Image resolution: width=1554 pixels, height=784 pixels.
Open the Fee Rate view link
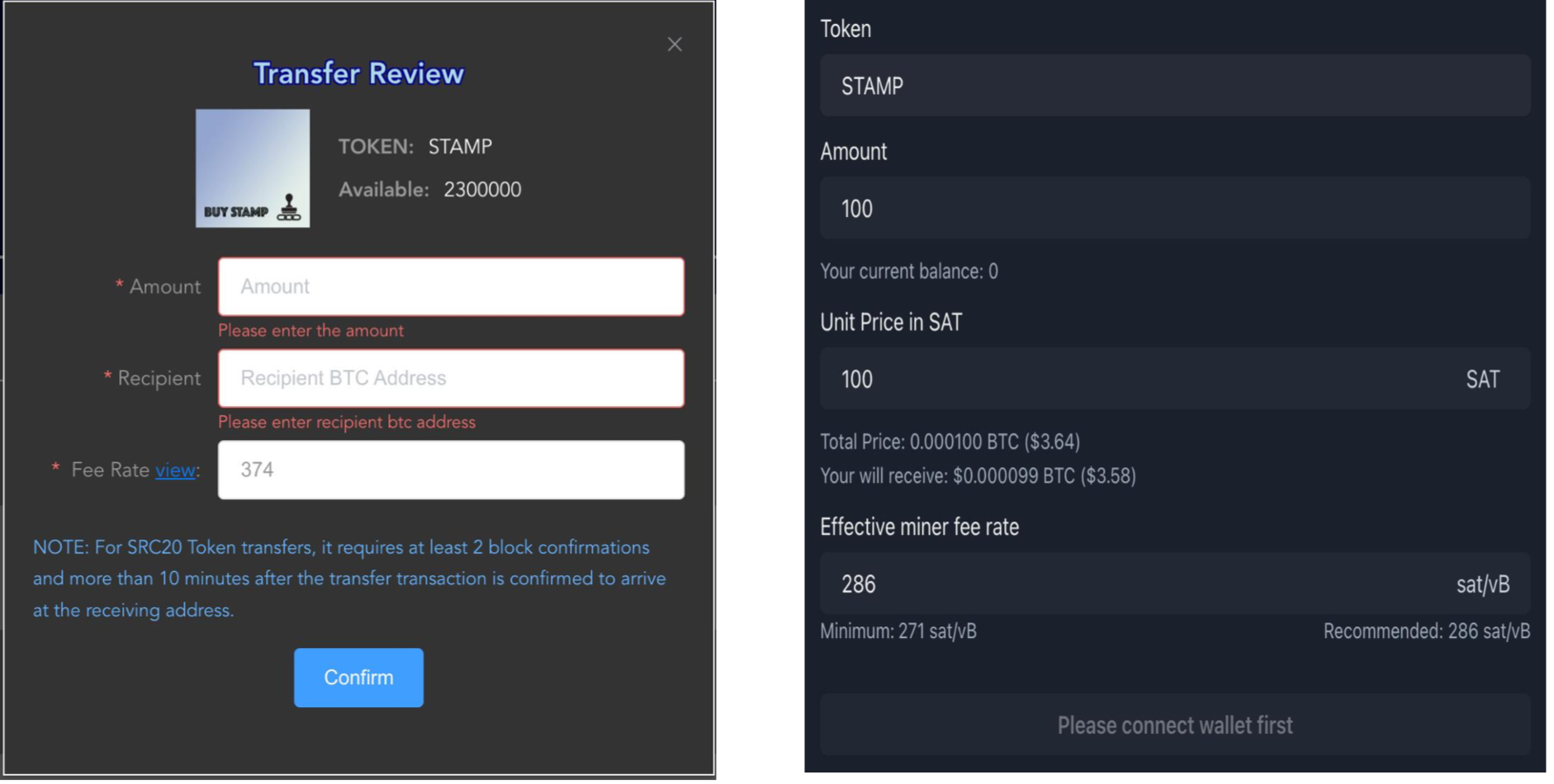[175, 470]
